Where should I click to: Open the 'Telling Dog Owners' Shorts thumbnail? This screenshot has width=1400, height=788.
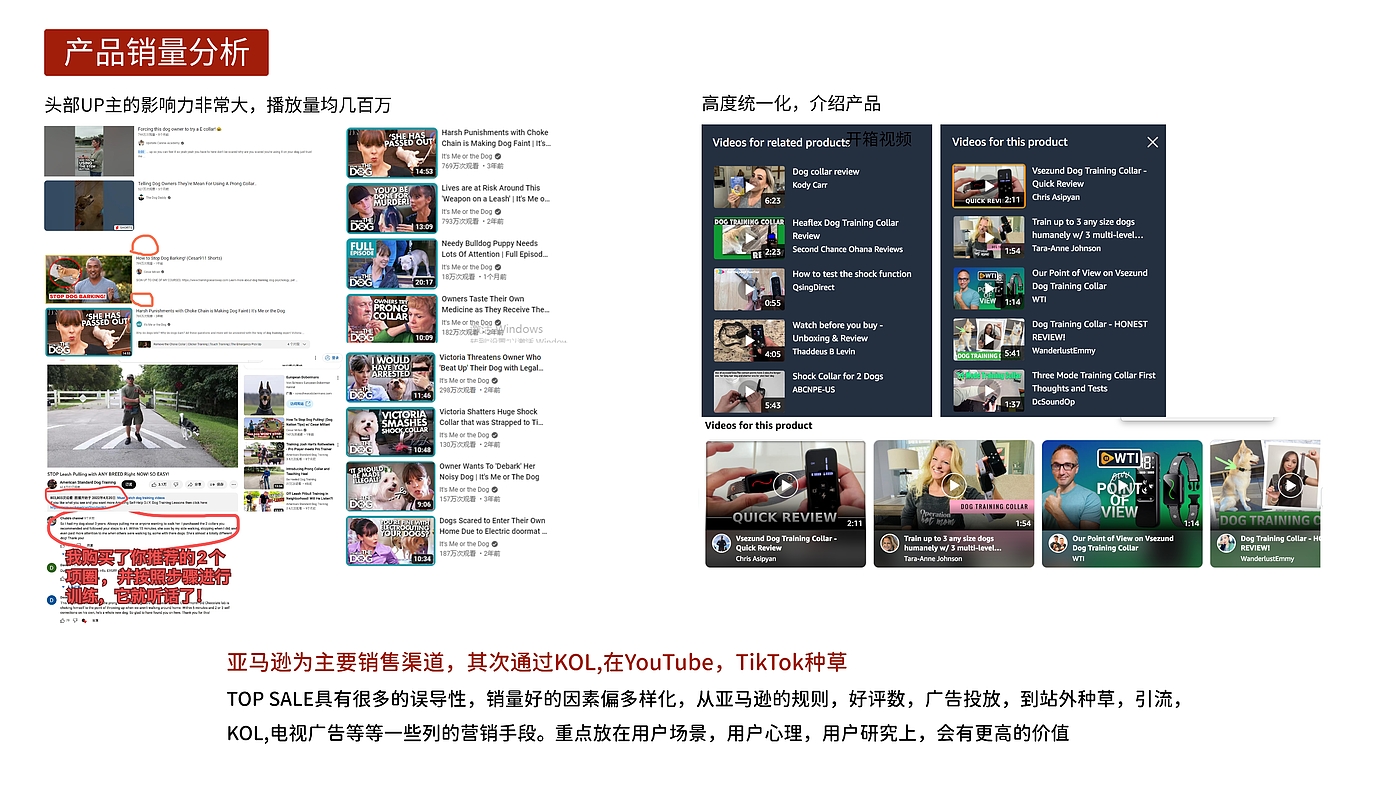(x=89, y=205)
